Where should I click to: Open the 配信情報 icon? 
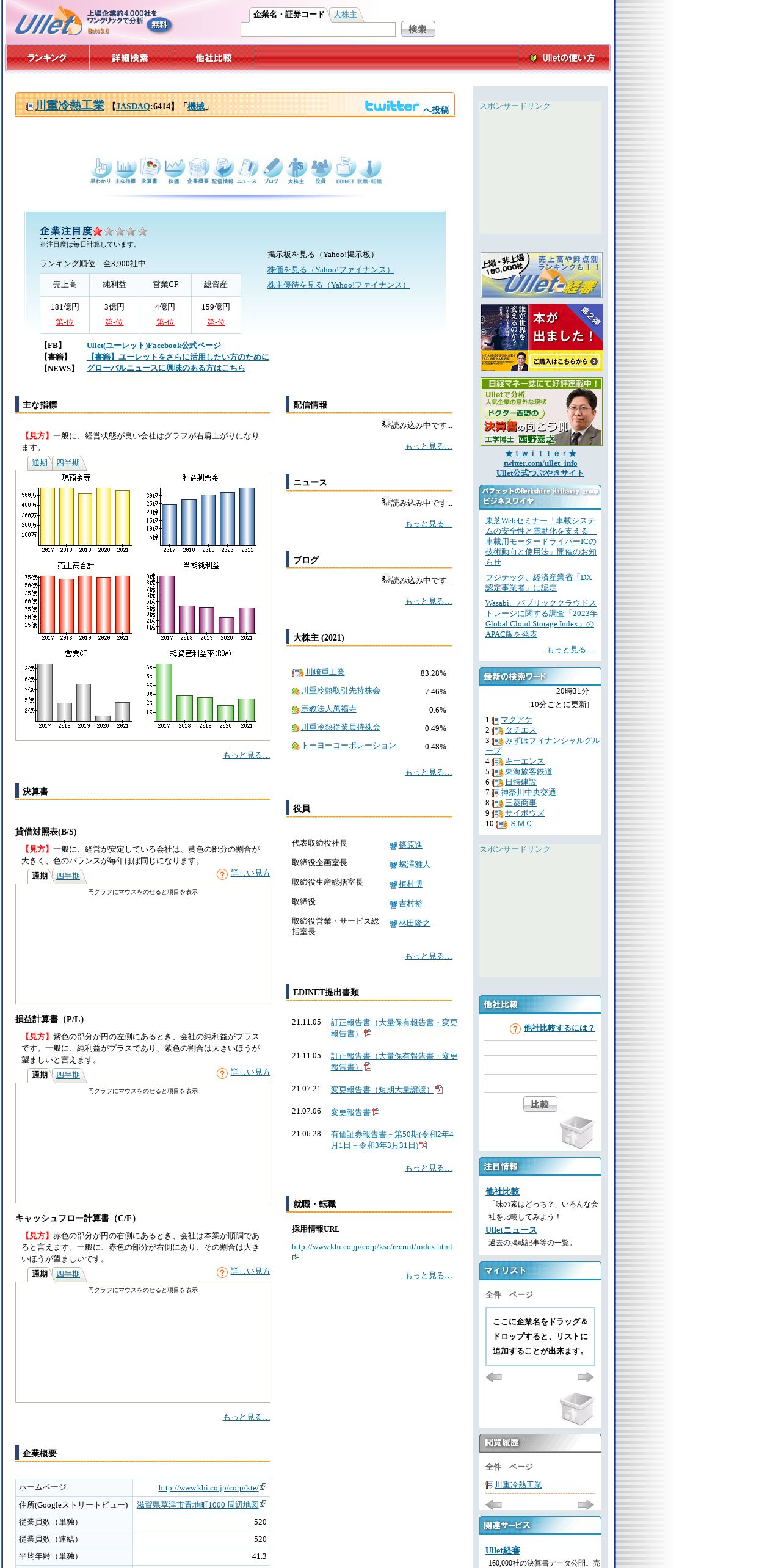(223, 170)
